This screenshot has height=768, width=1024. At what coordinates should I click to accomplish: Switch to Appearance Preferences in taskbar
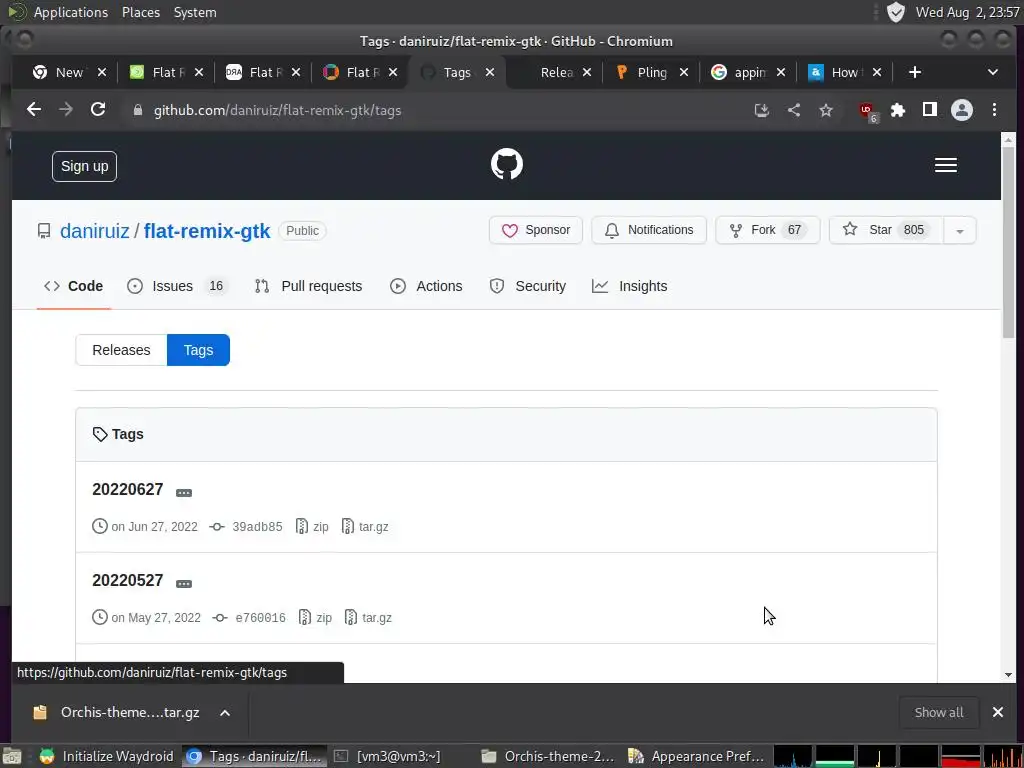[x=697, y=756]
